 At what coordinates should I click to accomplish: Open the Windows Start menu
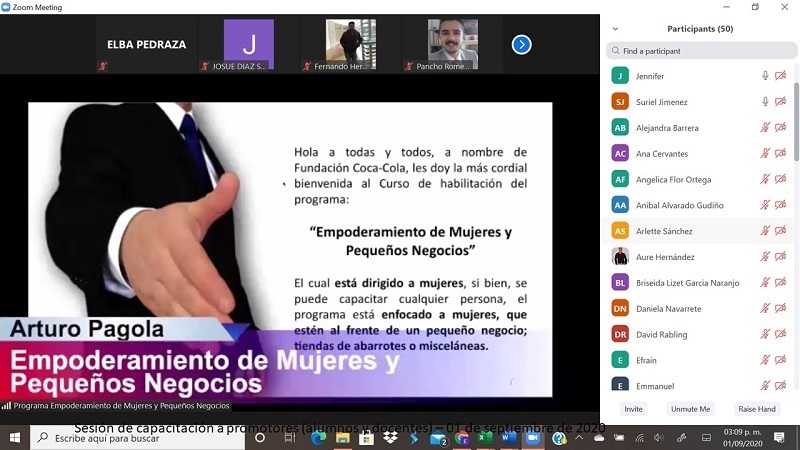click(x=15, y=438)
